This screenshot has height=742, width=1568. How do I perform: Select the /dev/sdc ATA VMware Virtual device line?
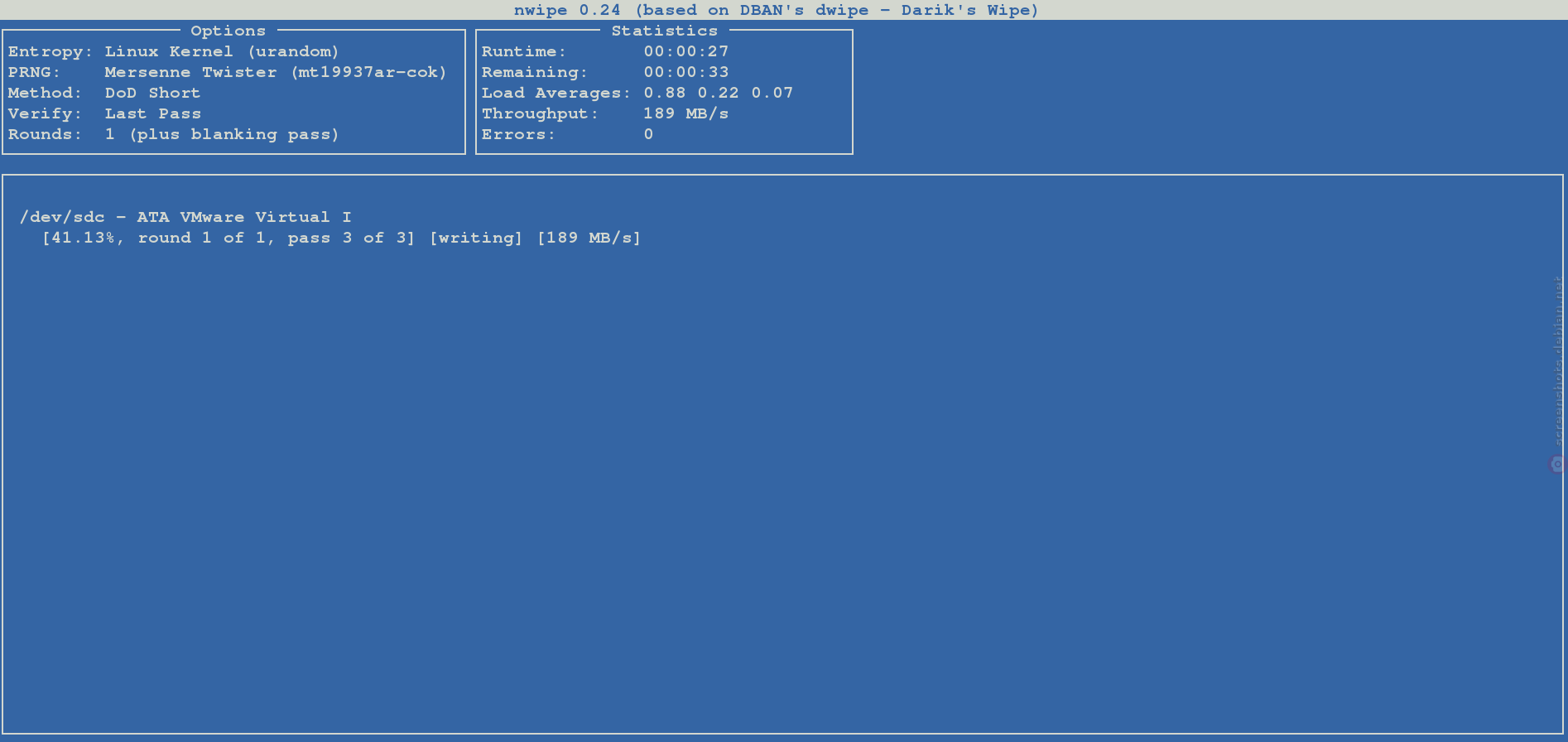click(x=185, y=217)
